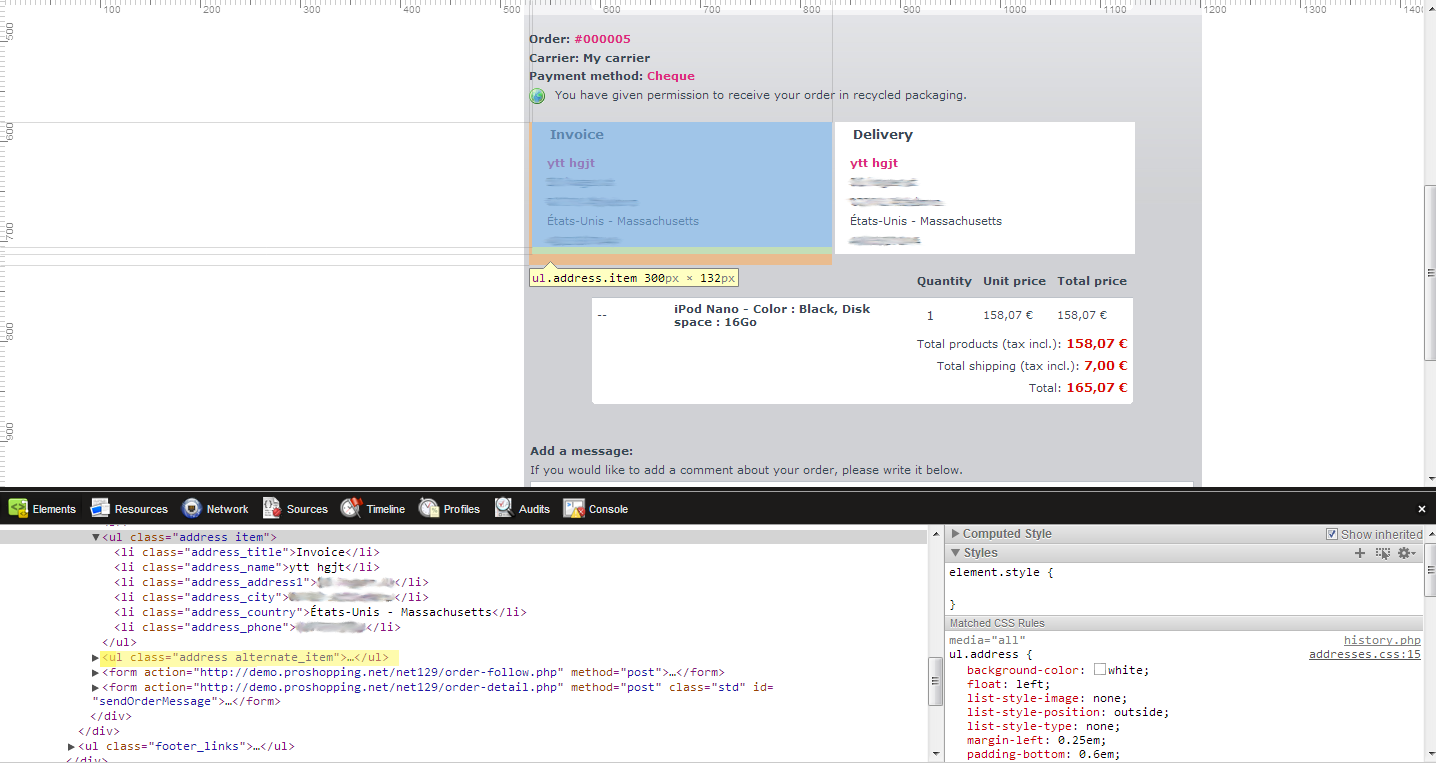Click the new style rule plus icon
The width and height of the screenshot is (1436, 763).
pyautogui.click(x=1359, y=553)
